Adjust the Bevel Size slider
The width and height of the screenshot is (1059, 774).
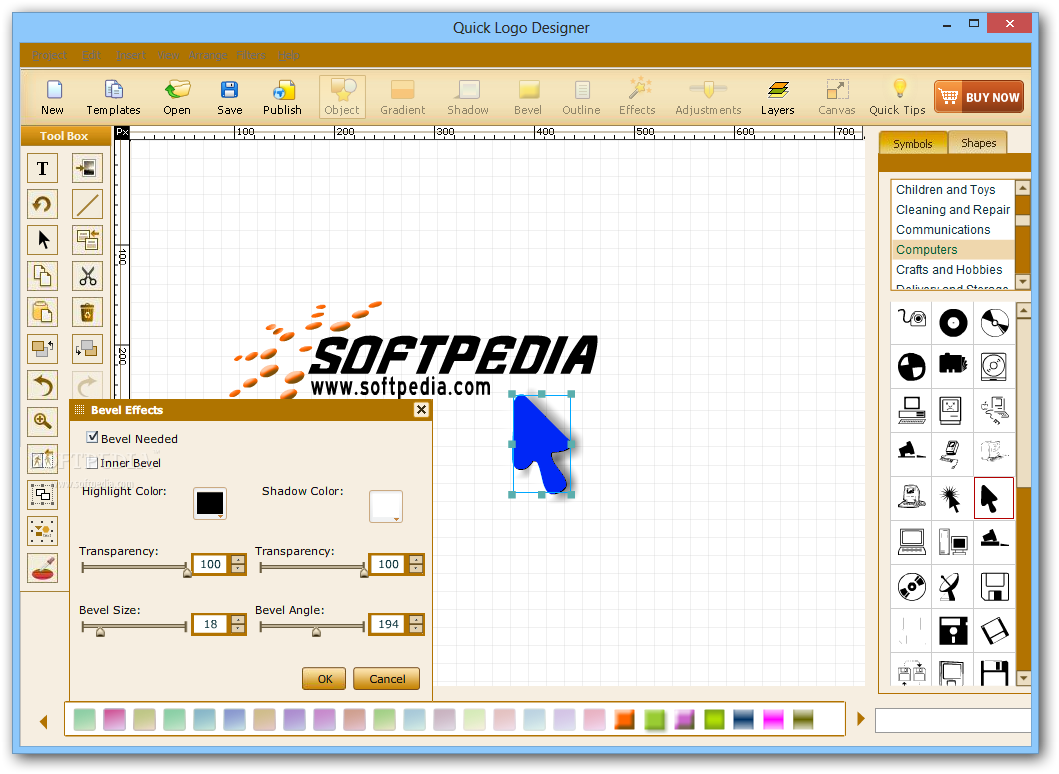pos(100,632)
